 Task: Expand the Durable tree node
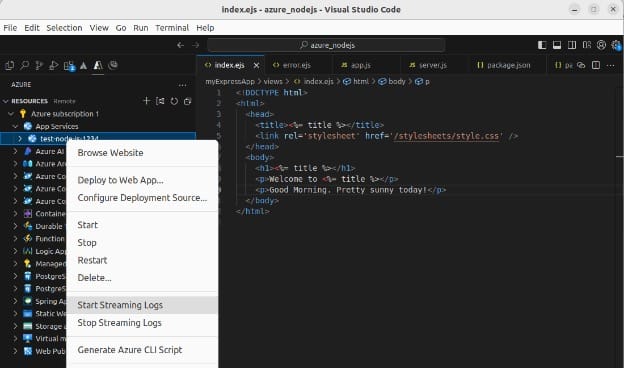point(15,226)
